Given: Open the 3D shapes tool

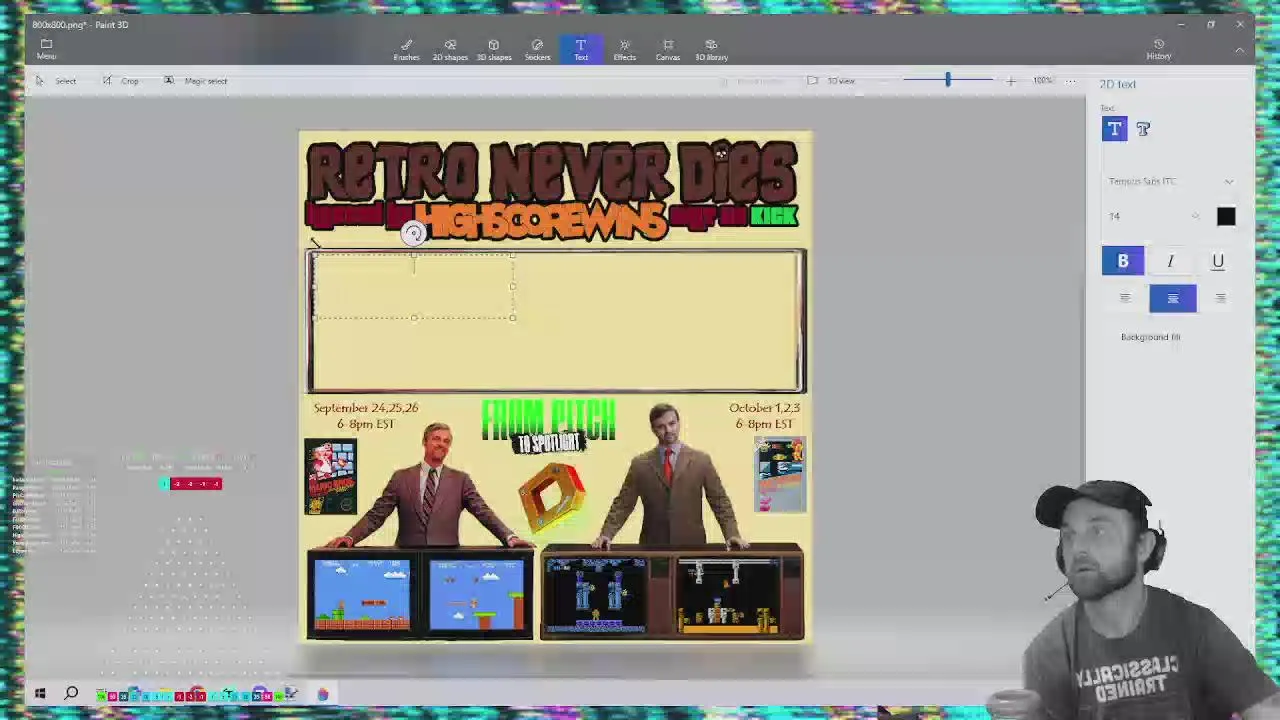Looking at the screenshot, I should 494,49.
